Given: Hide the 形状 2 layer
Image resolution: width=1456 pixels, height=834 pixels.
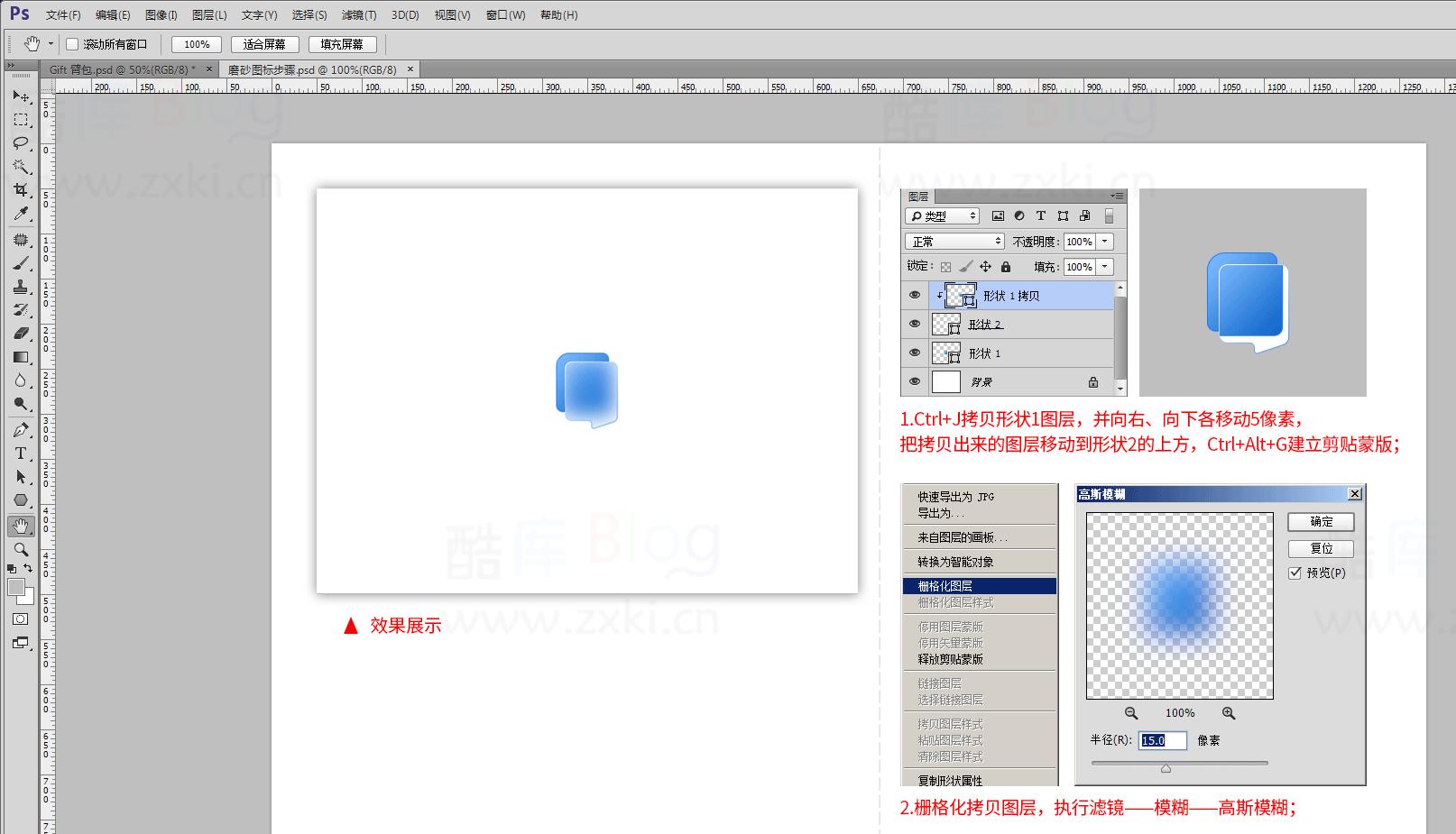Looking at the screenshot, I should 916,324.
